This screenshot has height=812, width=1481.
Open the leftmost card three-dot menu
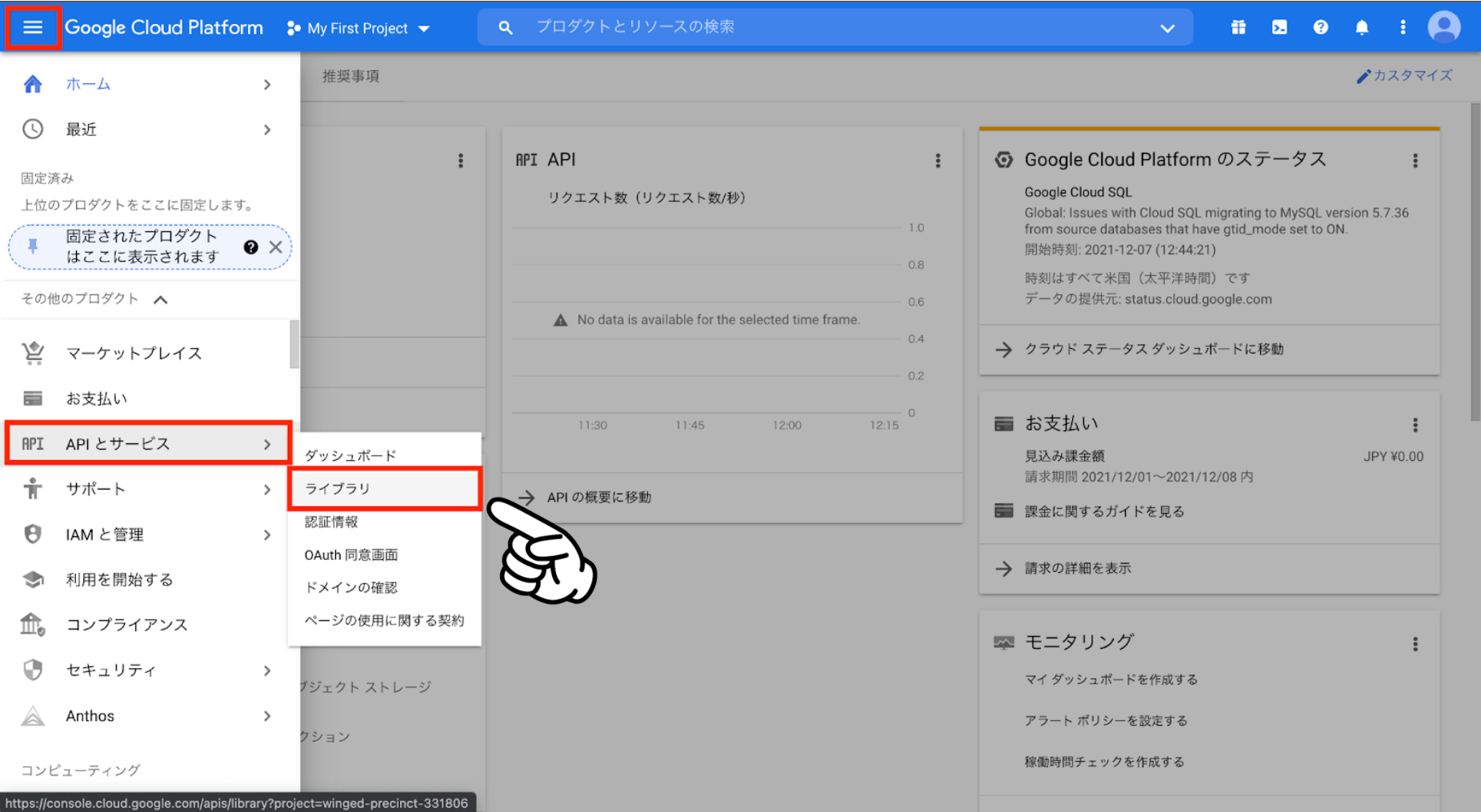(x=460, y=161)
